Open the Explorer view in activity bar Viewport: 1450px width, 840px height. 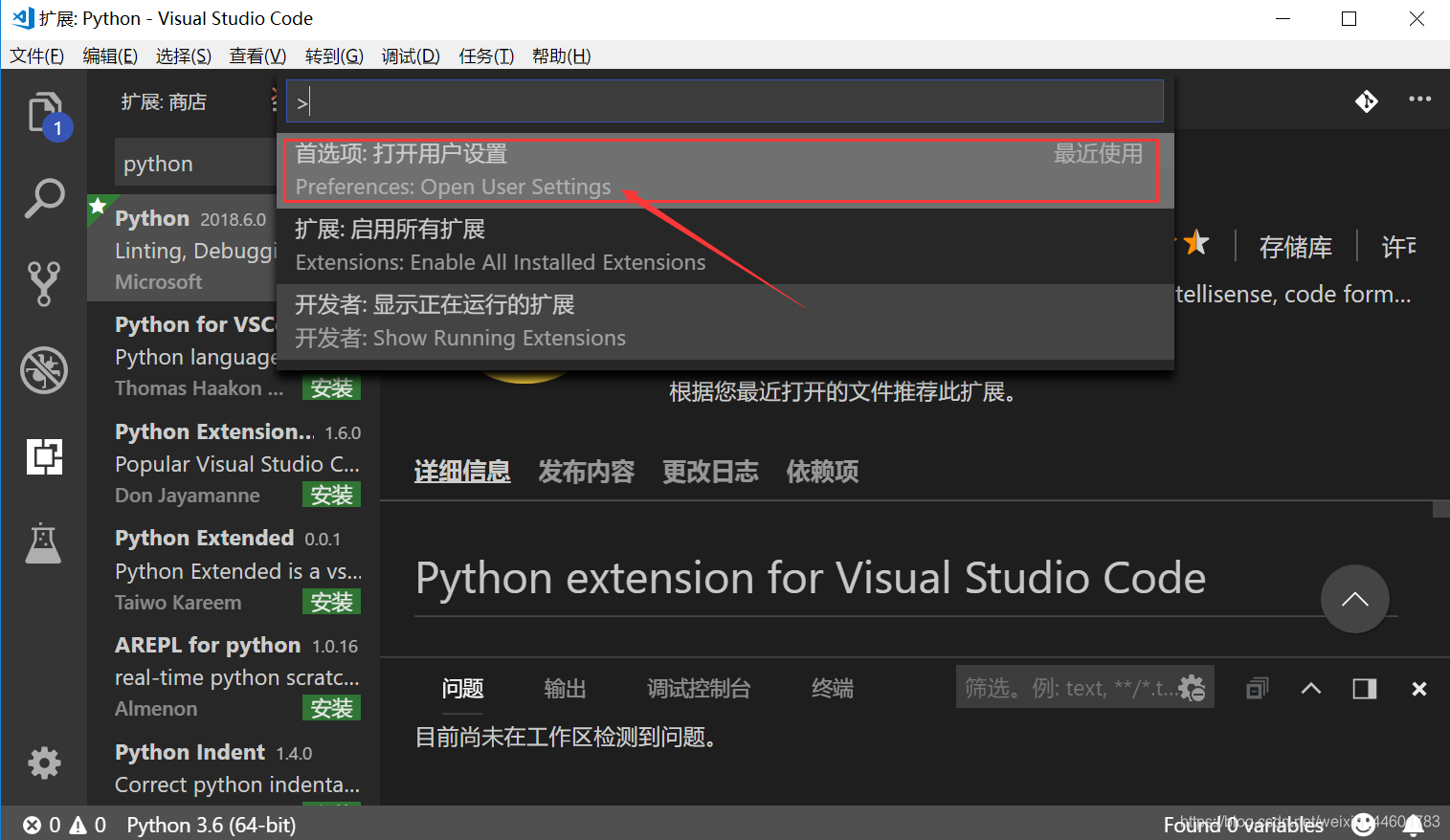pos(45,115)
